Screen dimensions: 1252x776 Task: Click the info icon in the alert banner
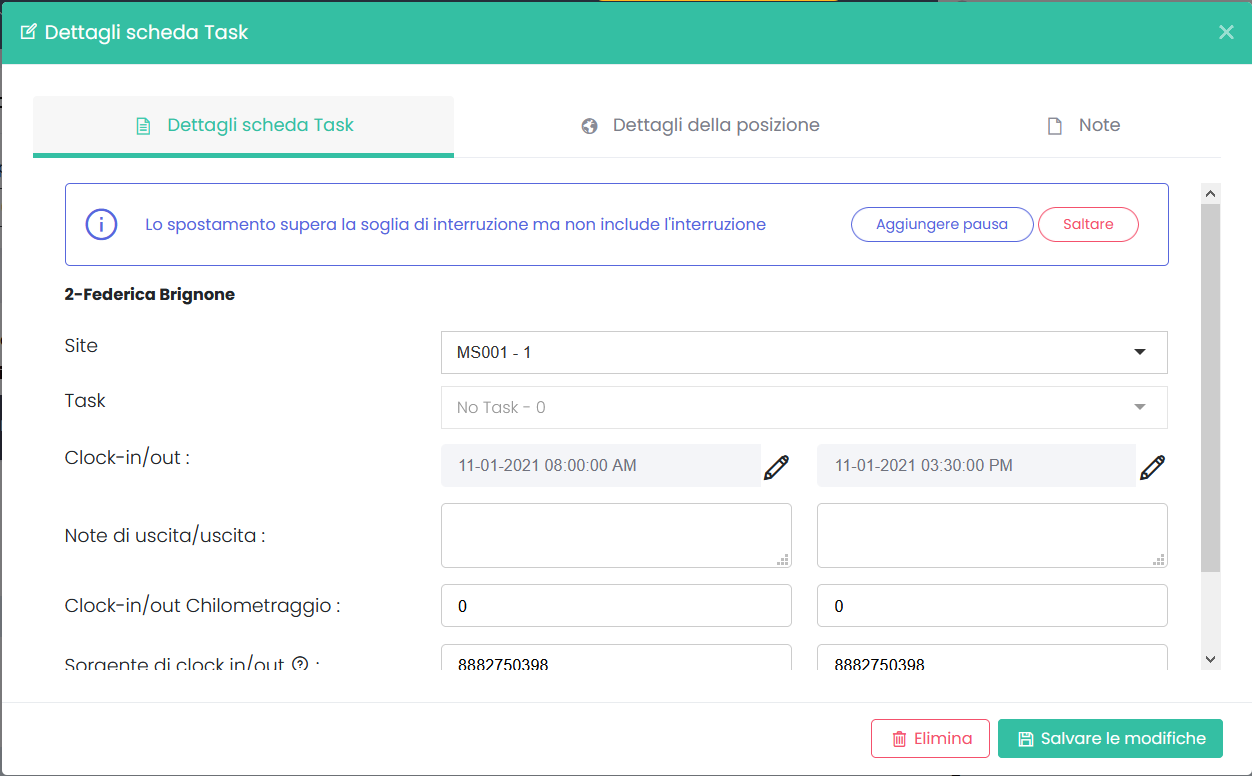tap(102, 225)
